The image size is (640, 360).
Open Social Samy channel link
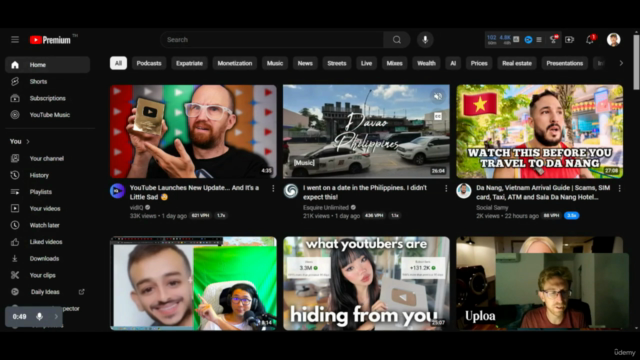492,207
